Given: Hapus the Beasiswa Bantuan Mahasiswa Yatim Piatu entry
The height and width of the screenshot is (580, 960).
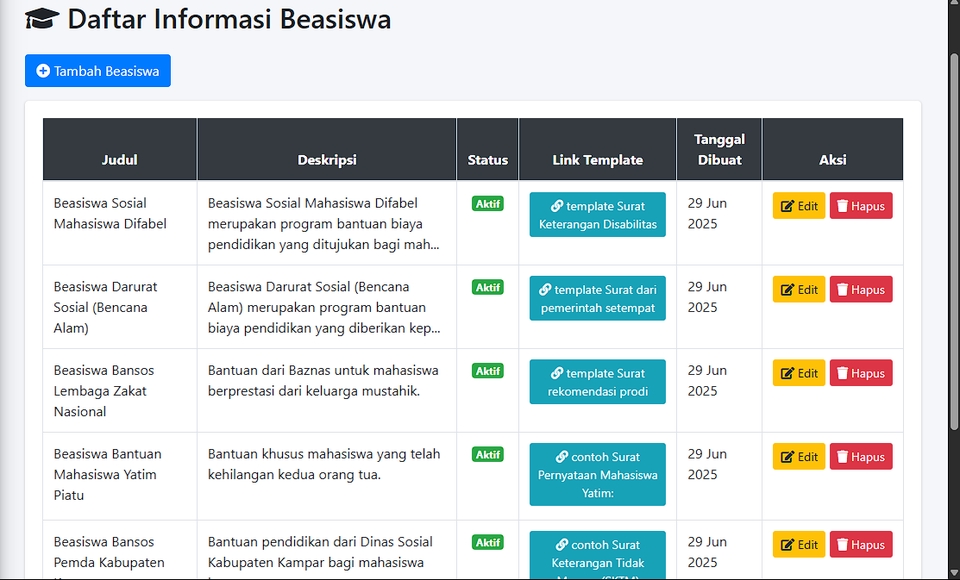Looking at the screenshot, I should click(x=861, y=457).
